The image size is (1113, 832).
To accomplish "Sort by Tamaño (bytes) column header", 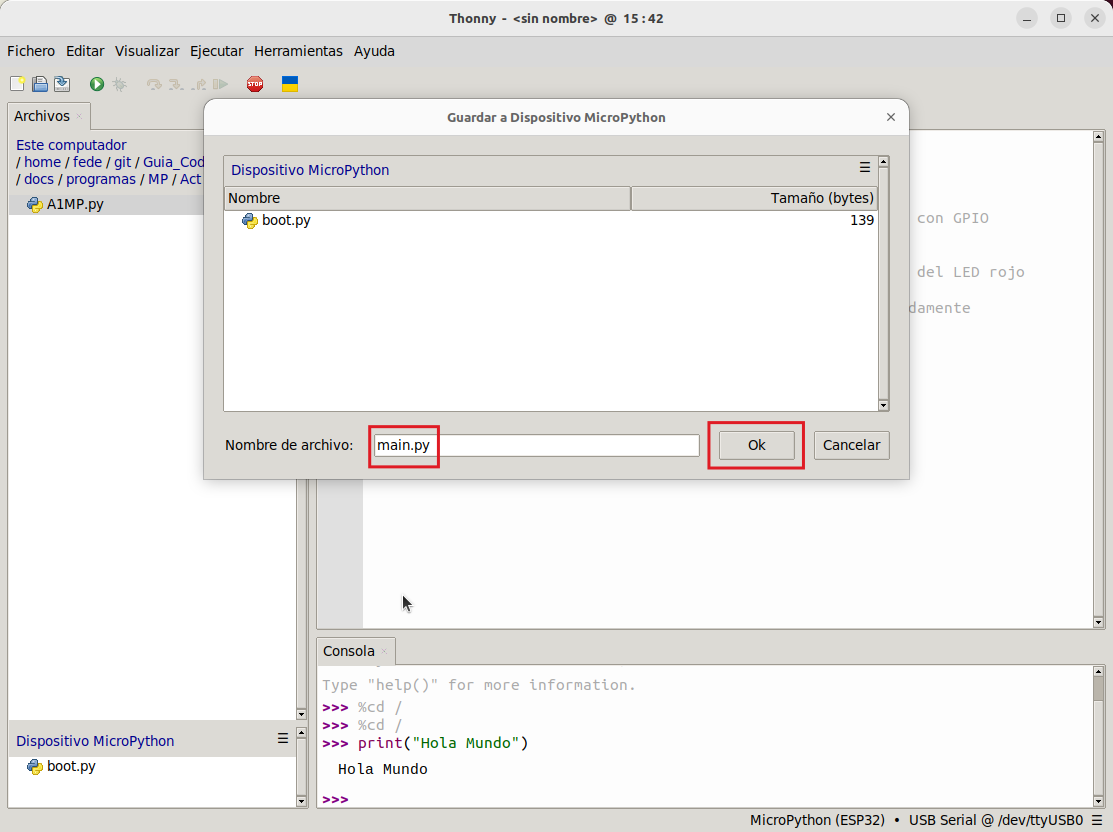I will click(x=754, y=198).
